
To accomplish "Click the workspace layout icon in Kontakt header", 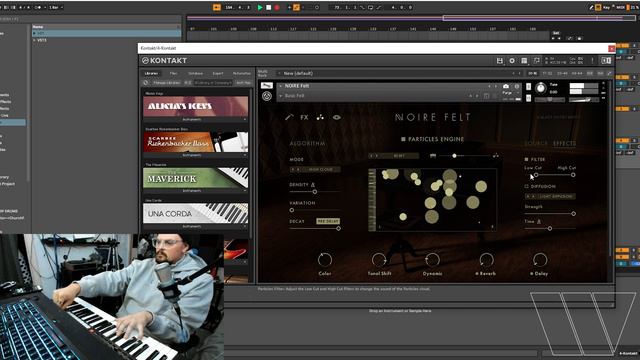I will pos(524,61).
